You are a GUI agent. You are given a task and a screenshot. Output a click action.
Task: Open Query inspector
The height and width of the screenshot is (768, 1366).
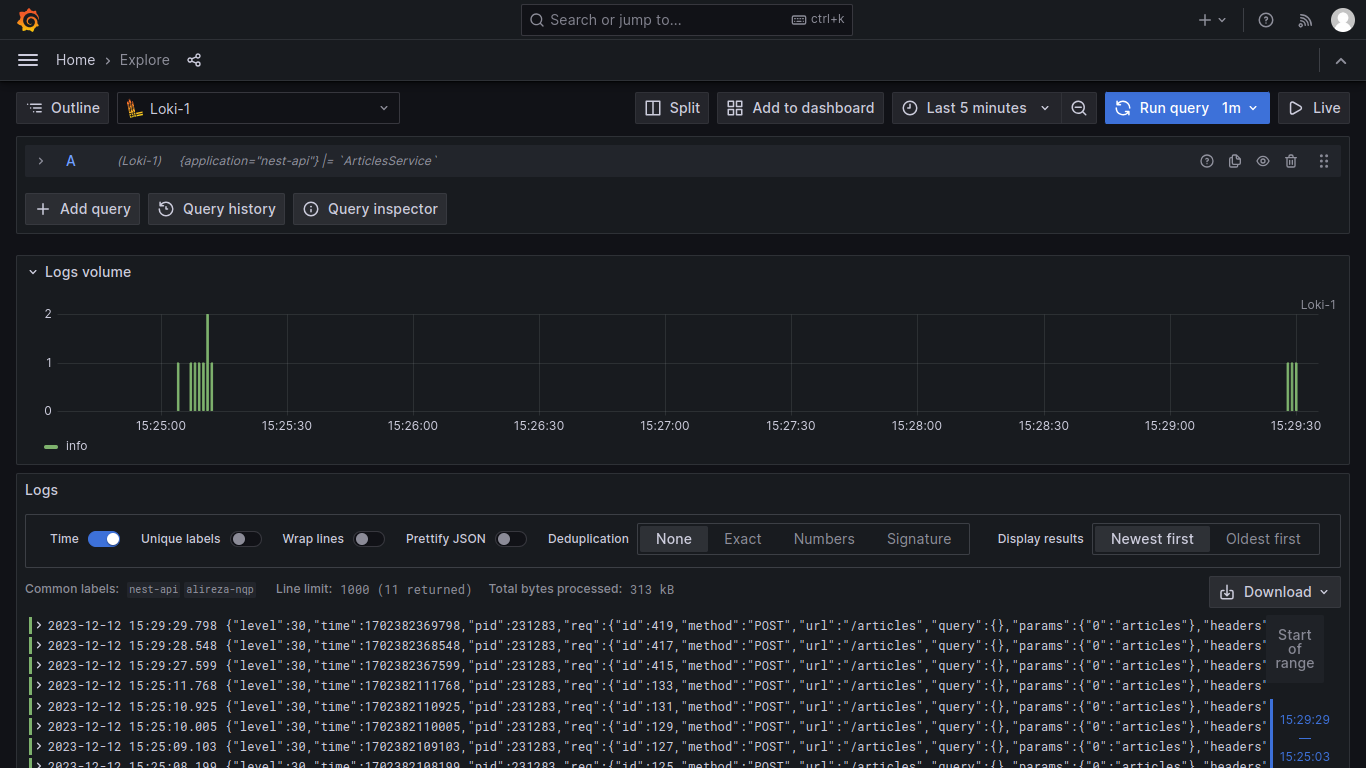pos(370,209)
